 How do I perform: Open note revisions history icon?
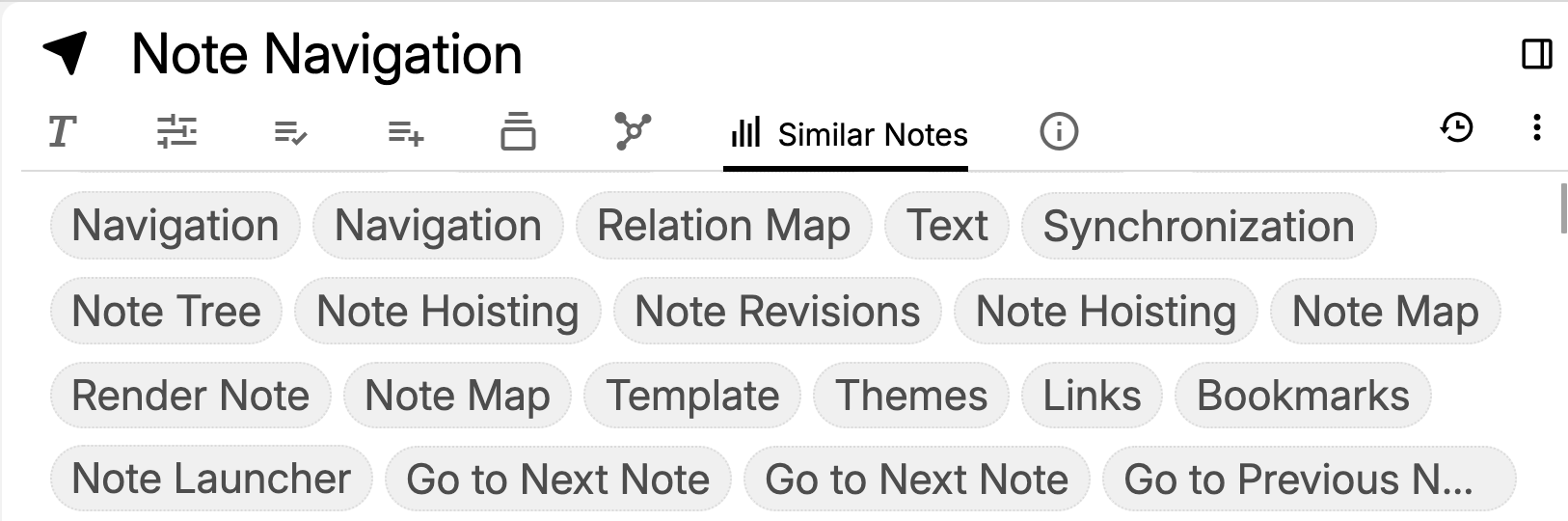1456,127
